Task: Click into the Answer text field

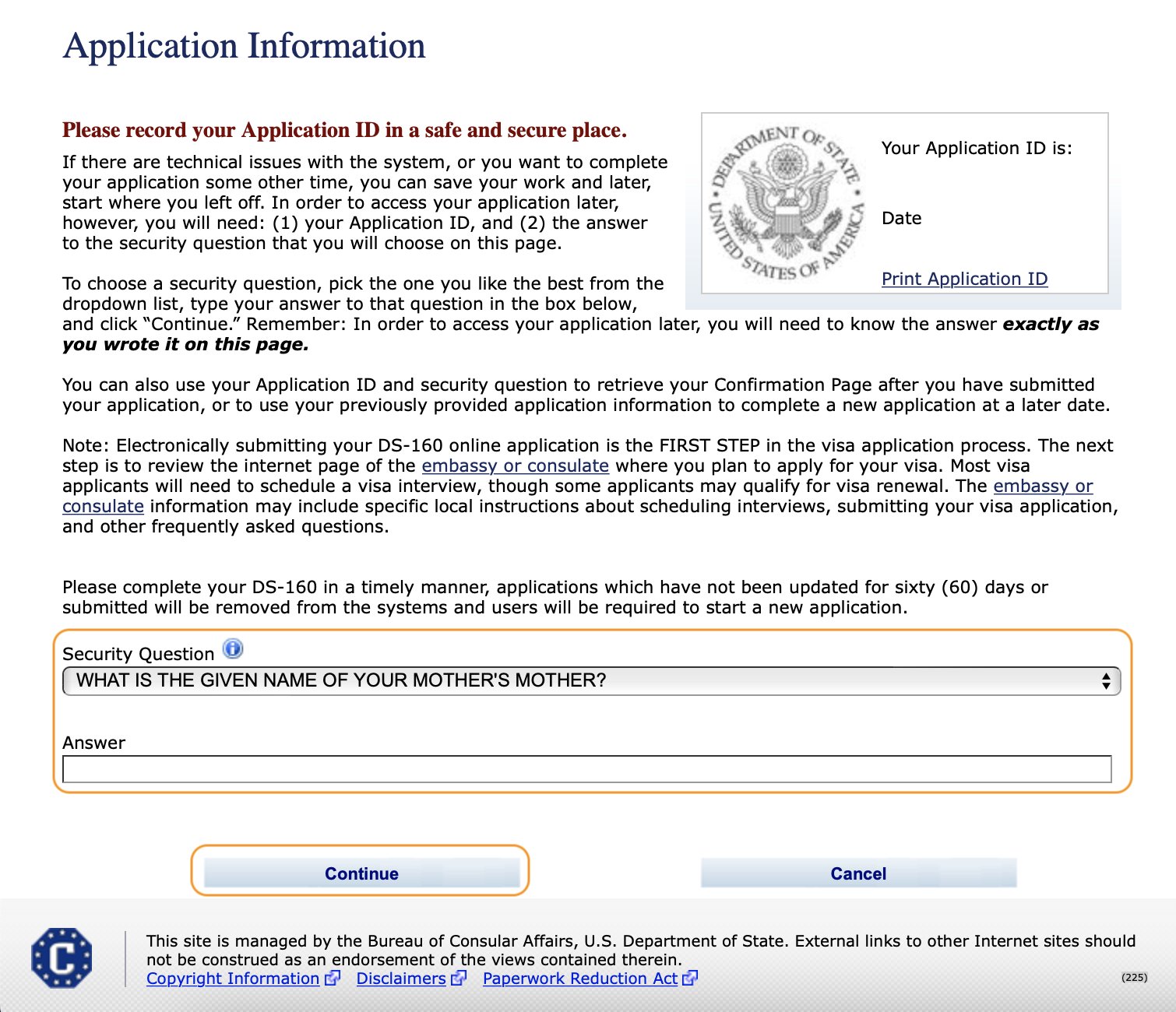Action: point(586,769)
